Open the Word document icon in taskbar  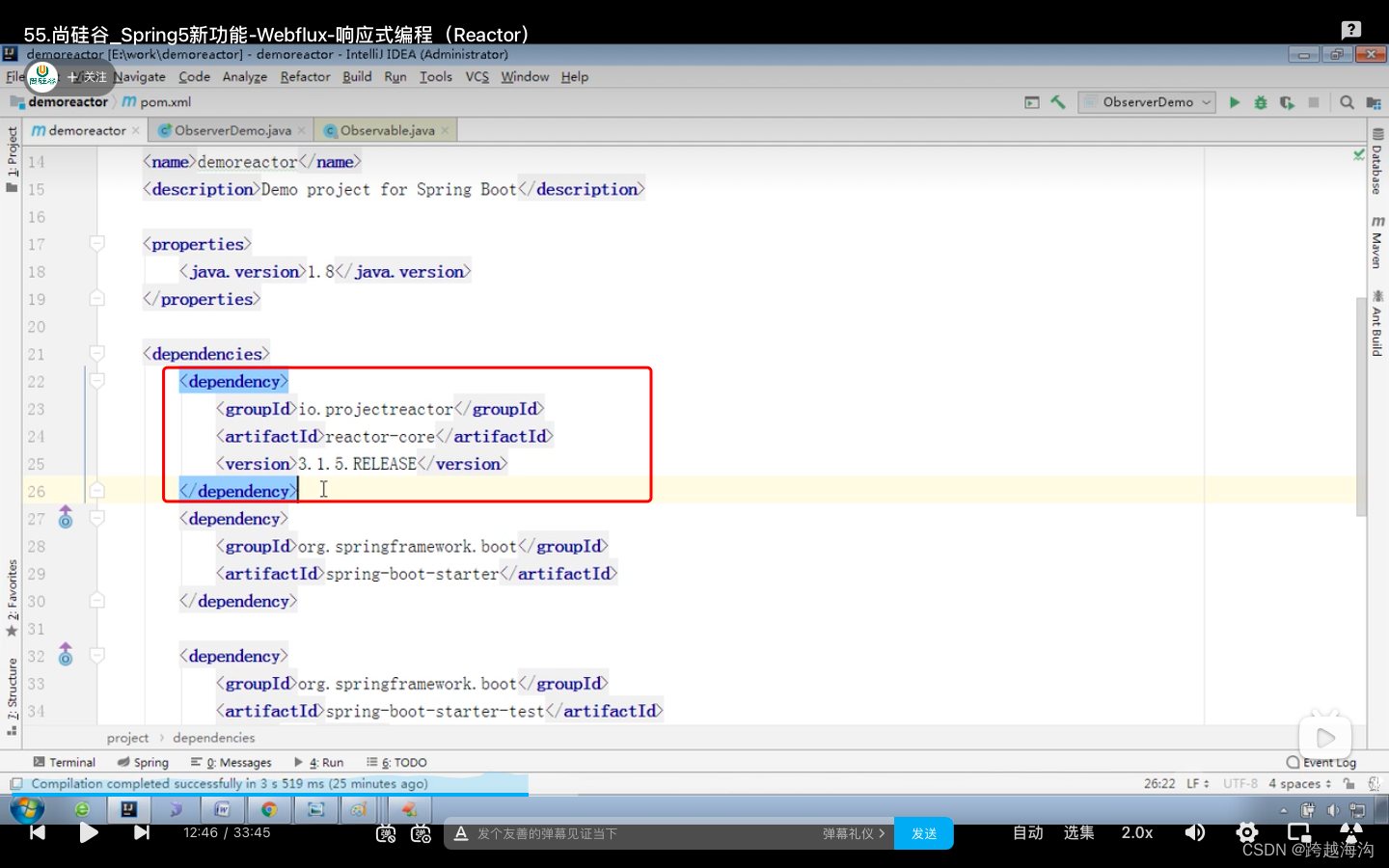pos(222,809)
